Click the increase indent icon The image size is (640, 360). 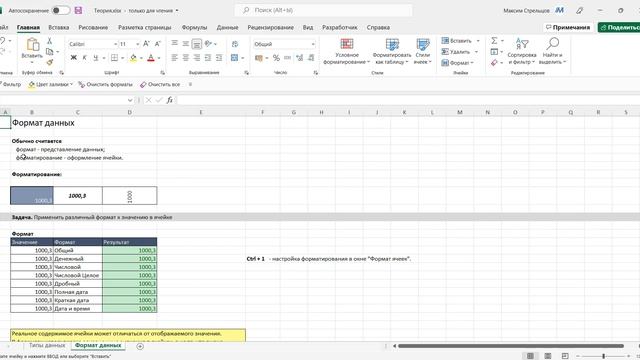tap(219, 58)
